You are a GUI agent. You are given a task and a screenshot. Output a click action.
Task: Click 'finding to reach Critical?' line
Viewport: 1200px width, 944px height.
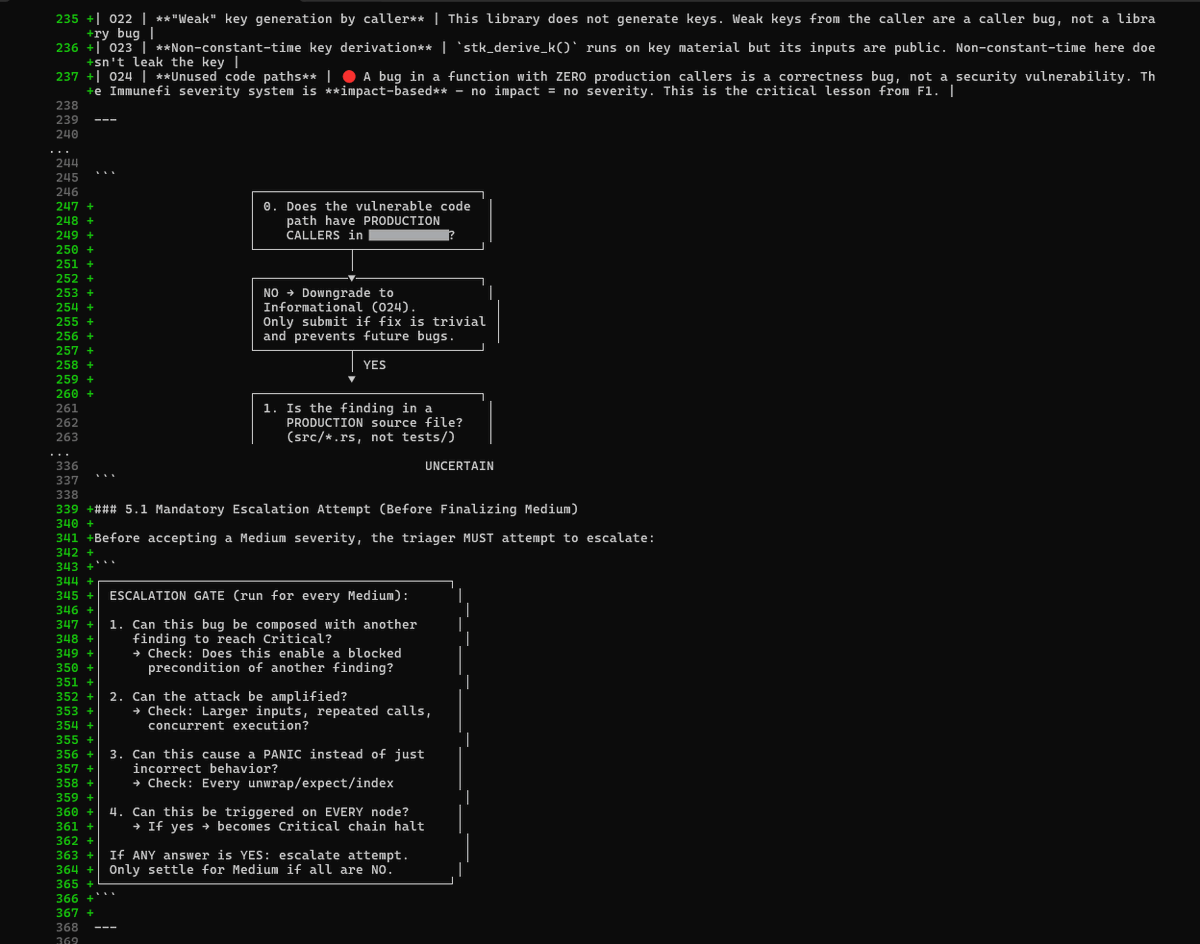[232, 639]
